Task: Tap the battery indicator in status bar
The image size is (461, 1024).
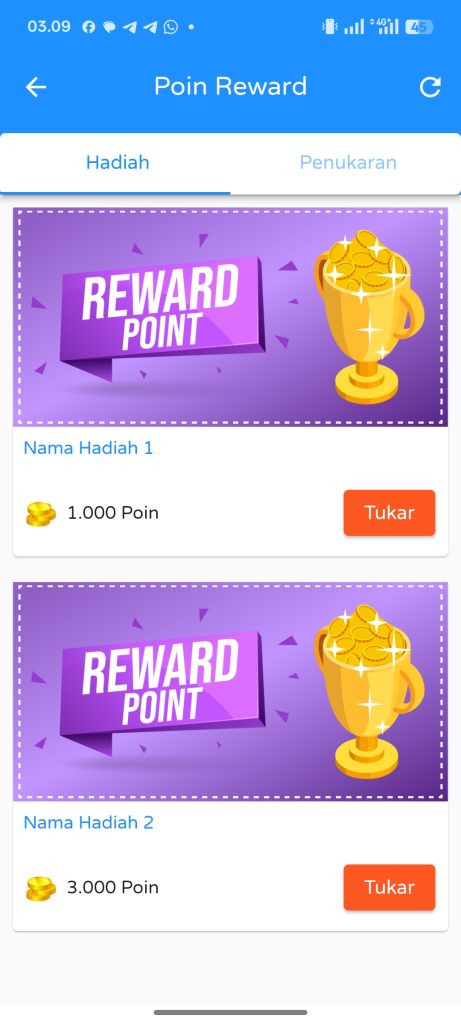Action: [419, 27]
